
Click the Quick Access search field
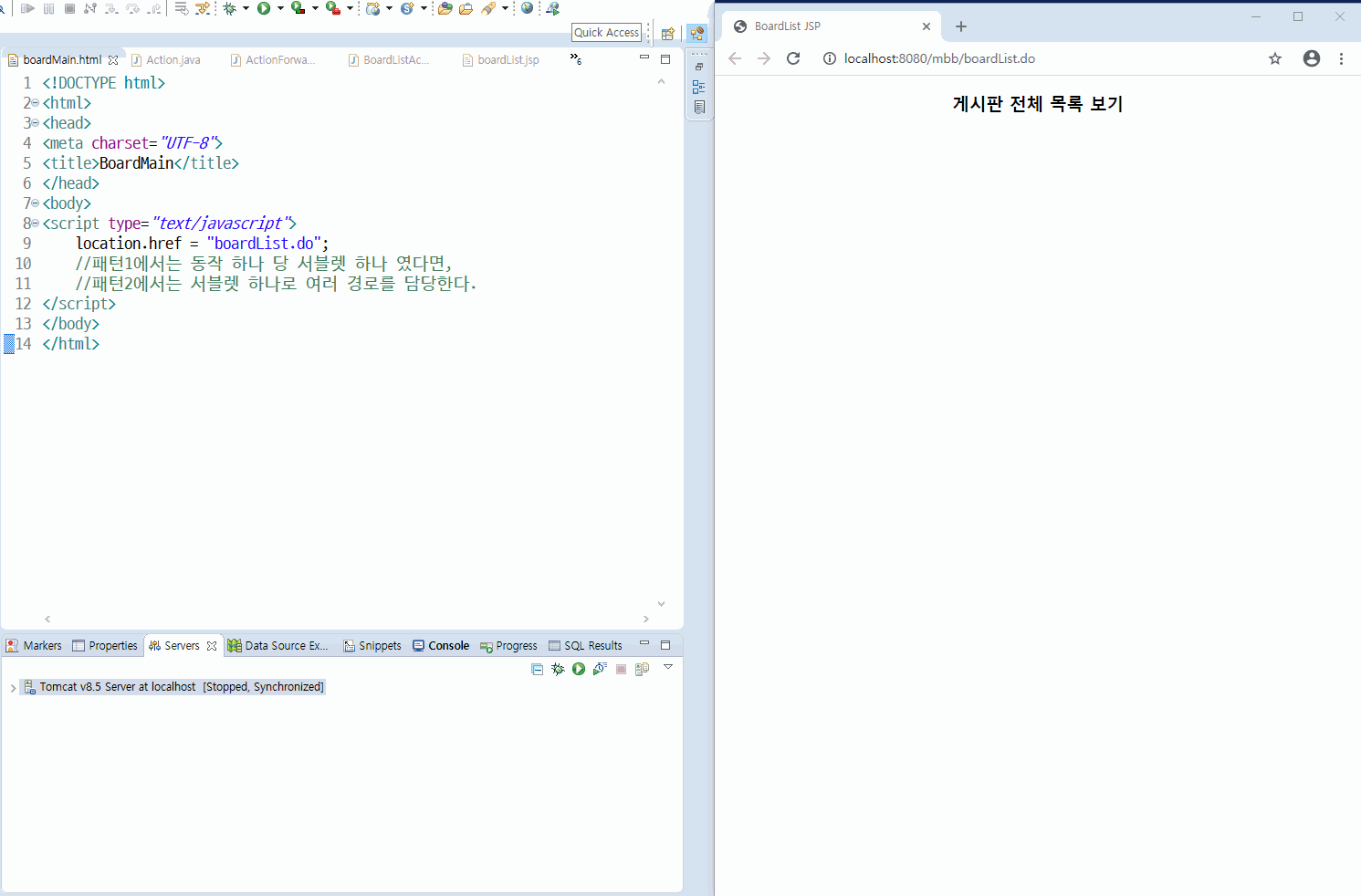point(607,32)
